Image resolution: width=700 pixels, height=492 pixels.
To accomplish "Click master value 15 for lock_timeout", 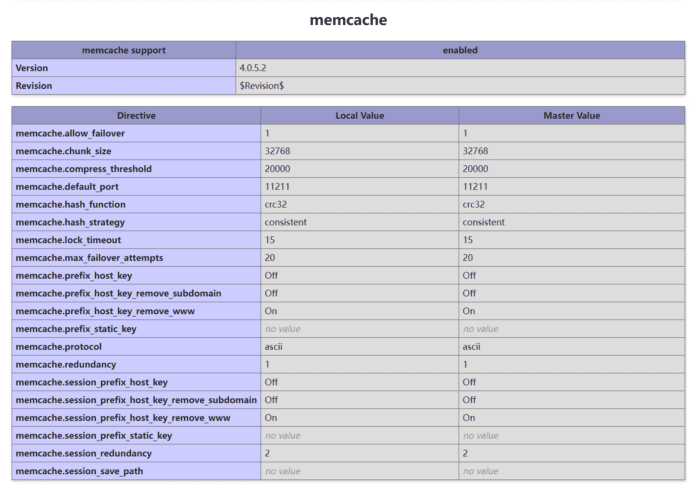I will (467, 240).
